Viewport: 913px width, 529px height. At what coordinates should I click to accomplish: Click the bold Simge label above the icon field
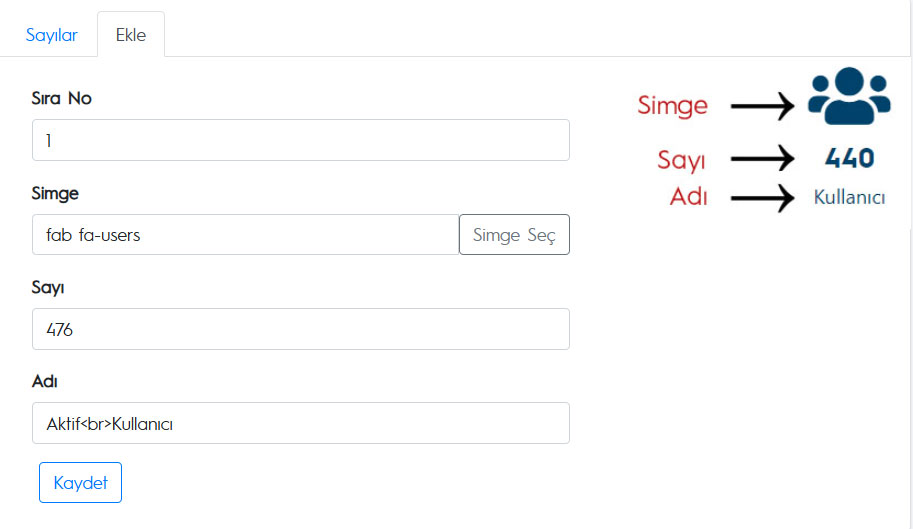[x=55, y=193]
